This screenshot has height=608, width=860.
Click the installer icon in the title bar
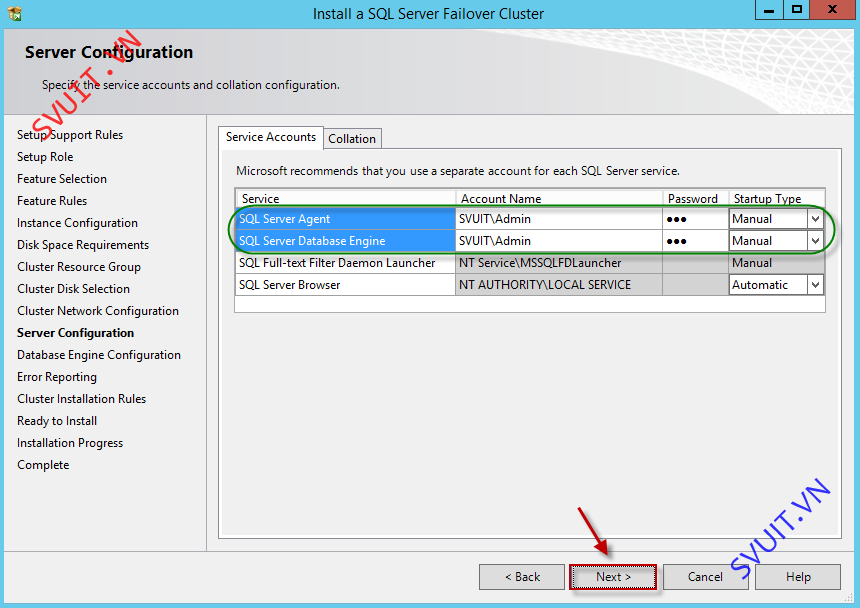click(x=15, y=13)
